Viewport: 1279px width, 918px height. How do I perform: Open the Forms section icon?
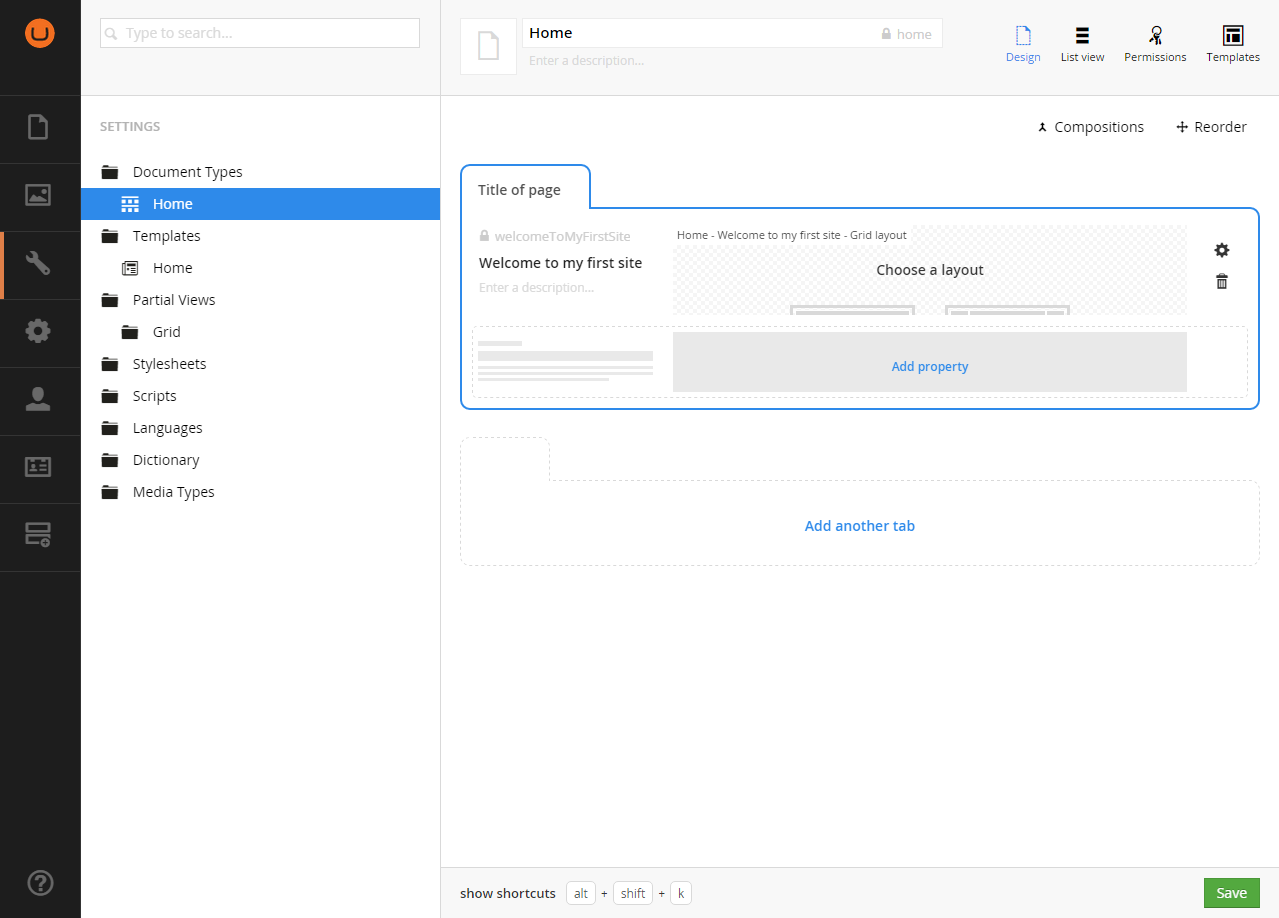click(38, 535)
